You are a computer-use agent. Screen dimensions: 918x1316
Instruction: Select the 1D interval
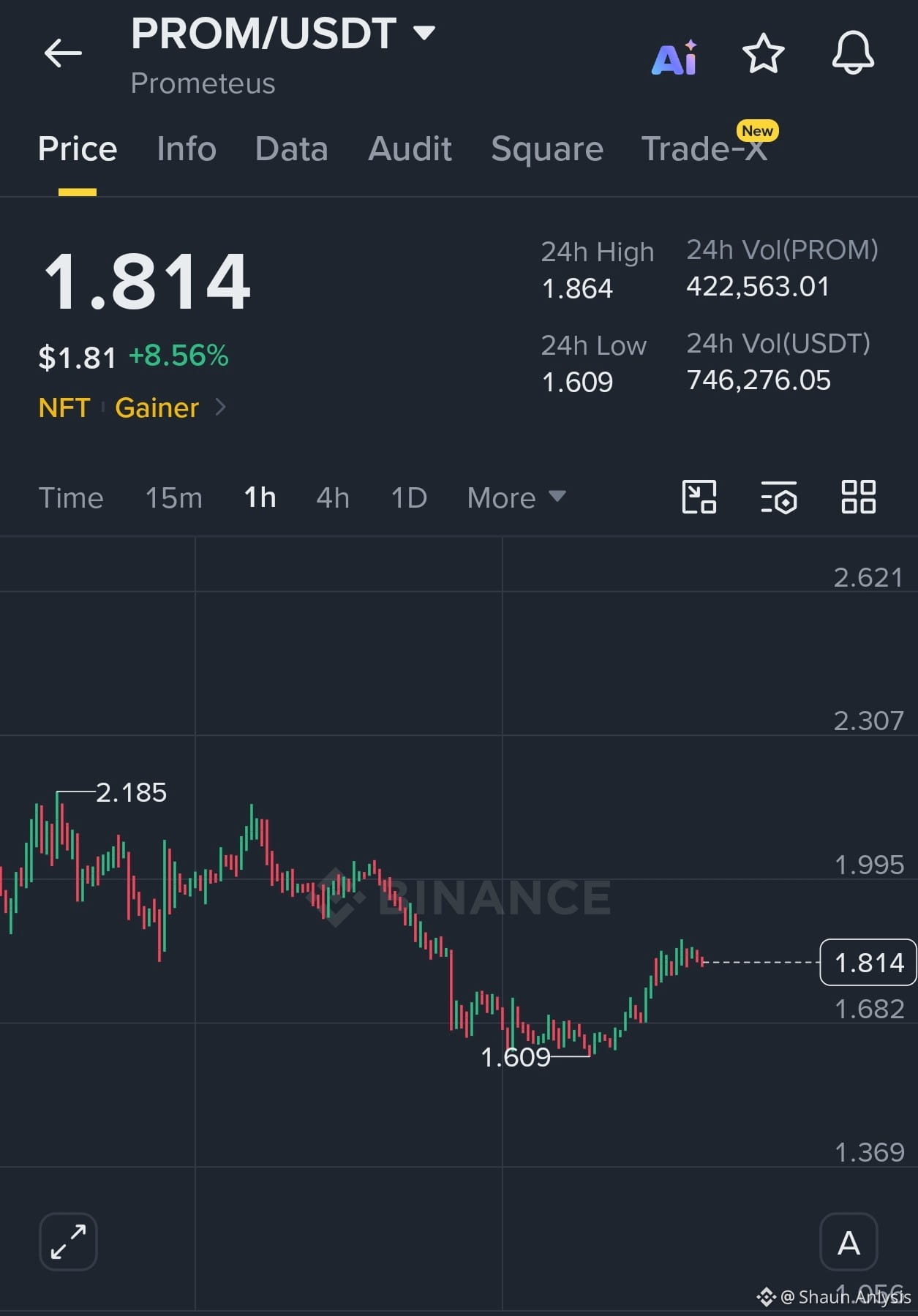point(409,498)
